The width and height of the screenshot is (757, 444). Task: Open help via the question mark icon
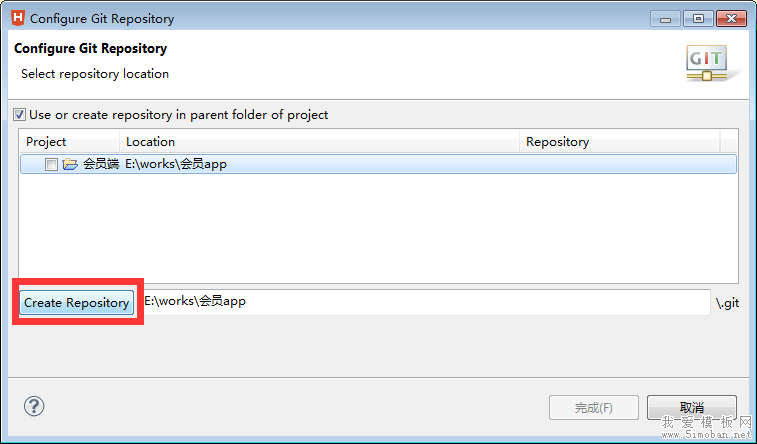34,405
